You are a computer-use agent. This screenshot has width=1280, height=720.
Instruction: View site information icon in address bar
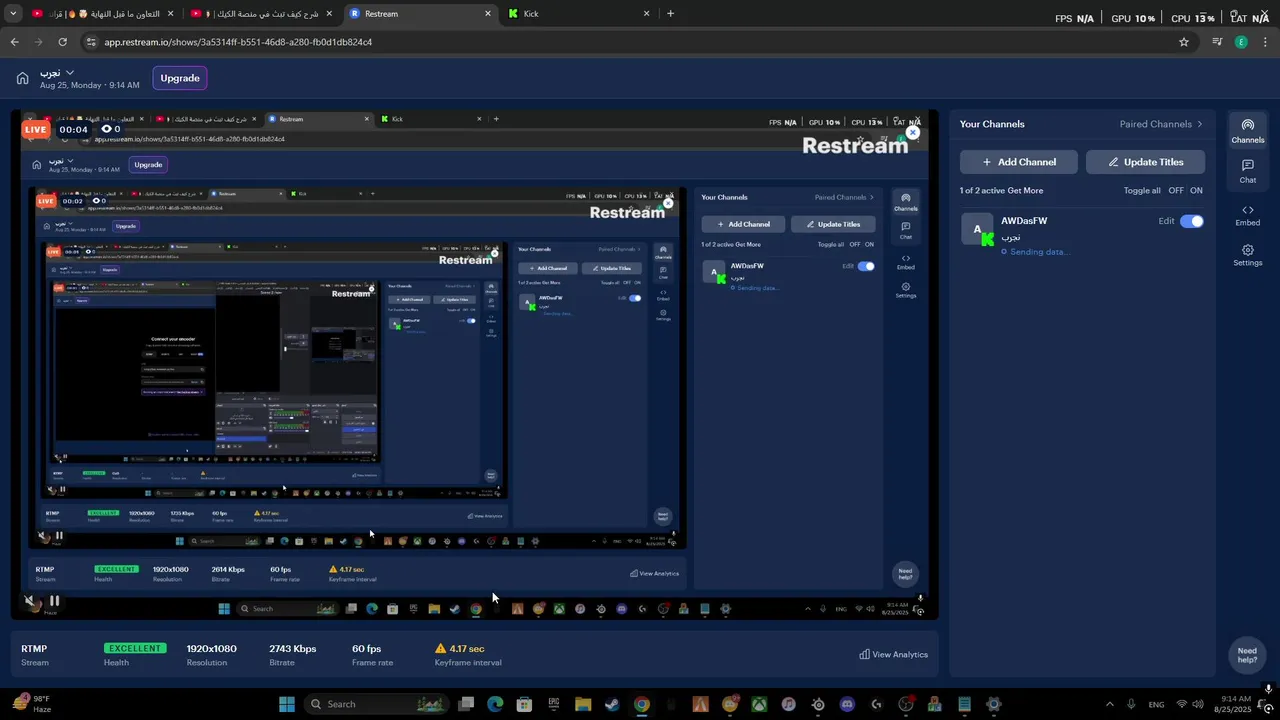coord(91,42)
